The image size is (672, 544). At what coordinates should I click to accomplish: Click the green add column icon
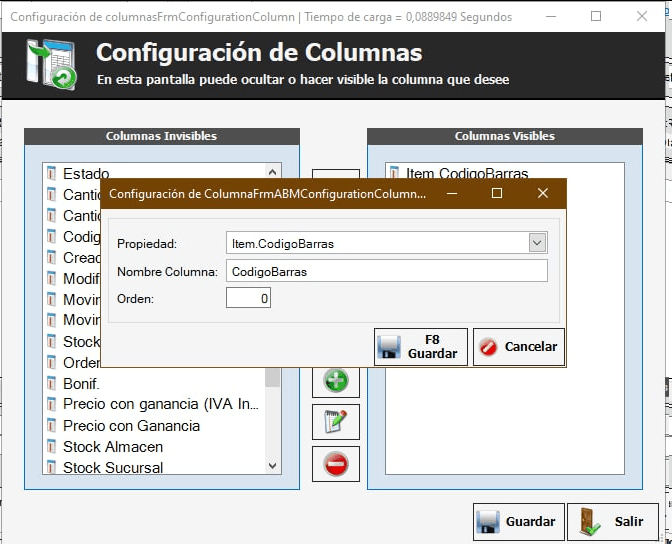(336, 381)
